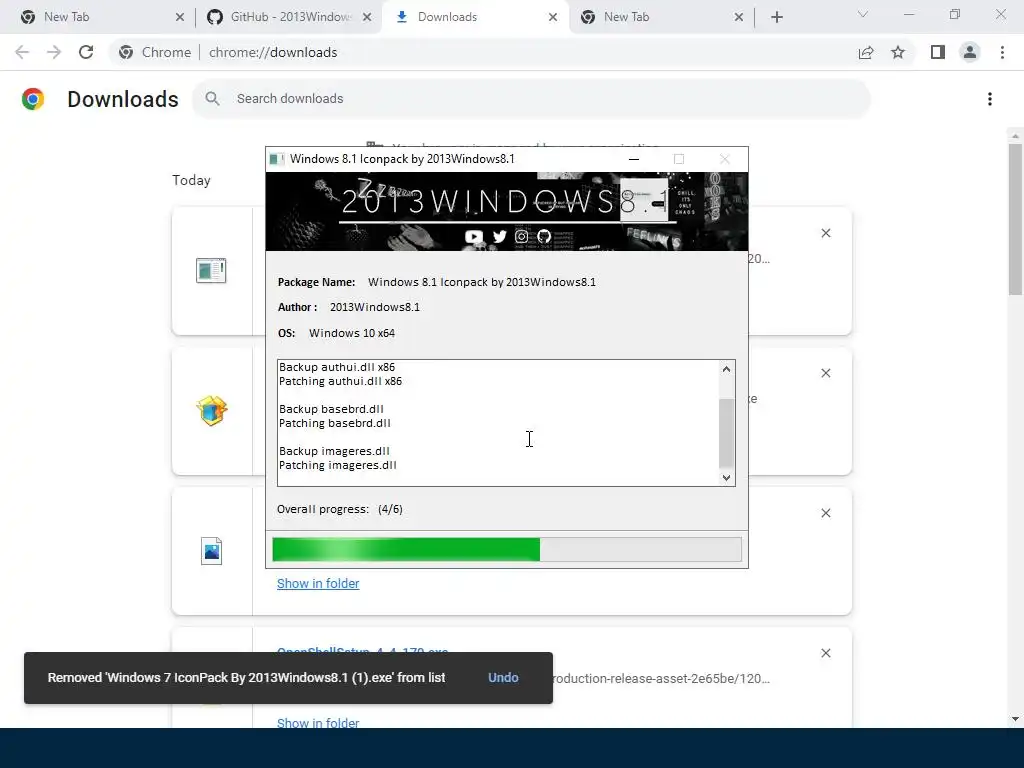Close the last New Tab tab
The width and height of the screenshot is (1024, 768).
739,17
